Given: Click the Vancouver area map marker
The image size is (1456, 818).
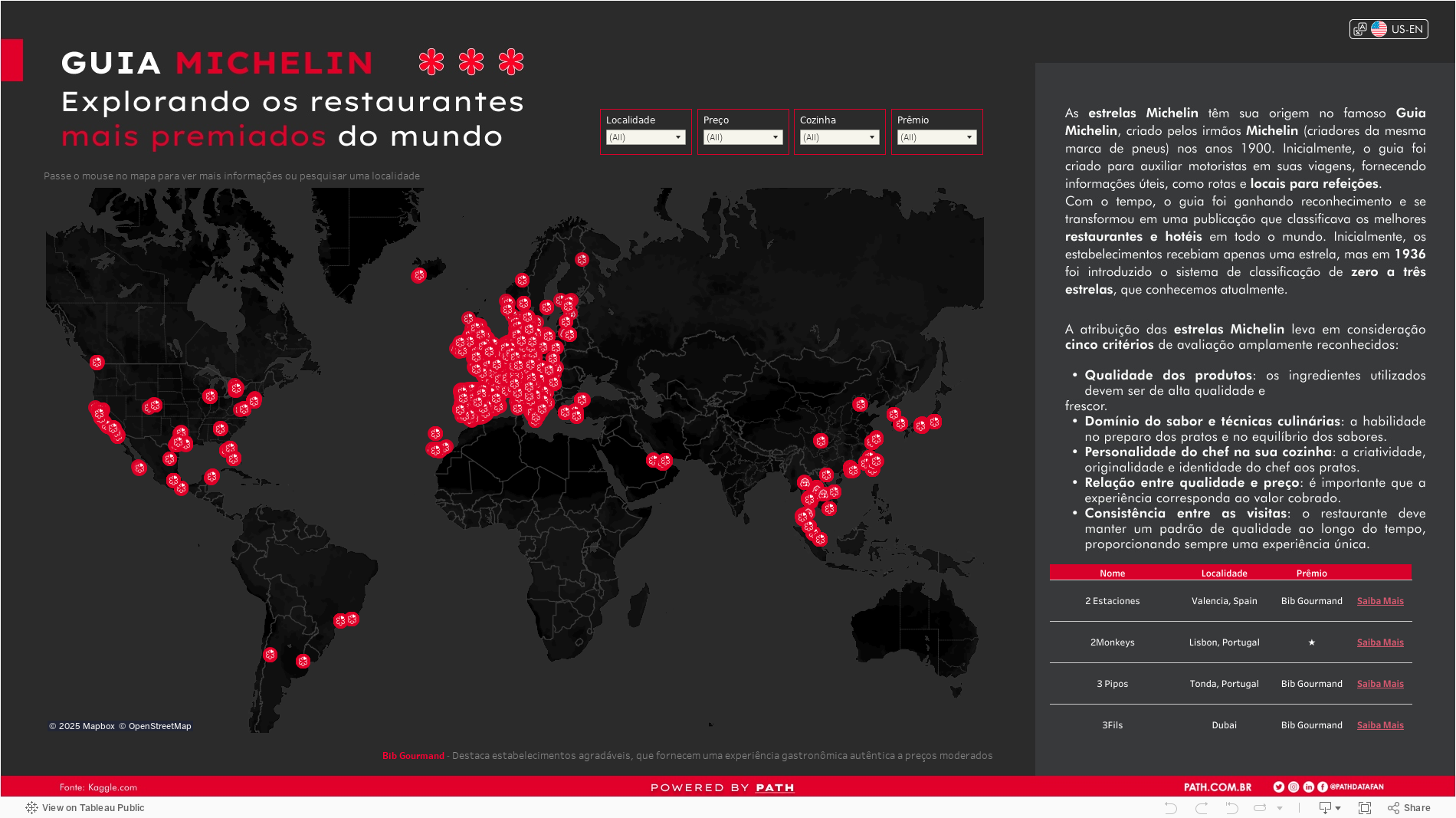Looking at the screenshot, I should coord(97,363).
